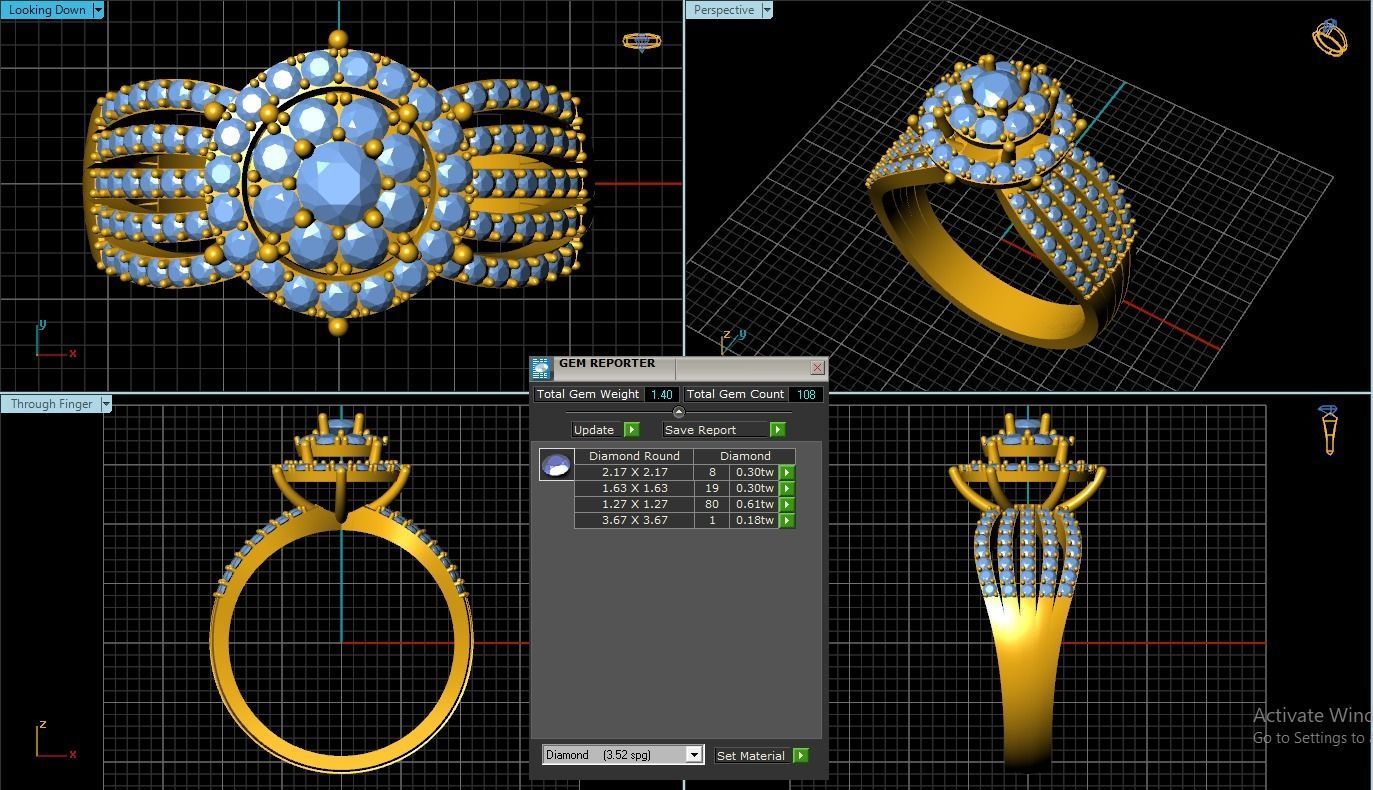
Task: Click the Total Gem Count label
Action: click(735, 394)
